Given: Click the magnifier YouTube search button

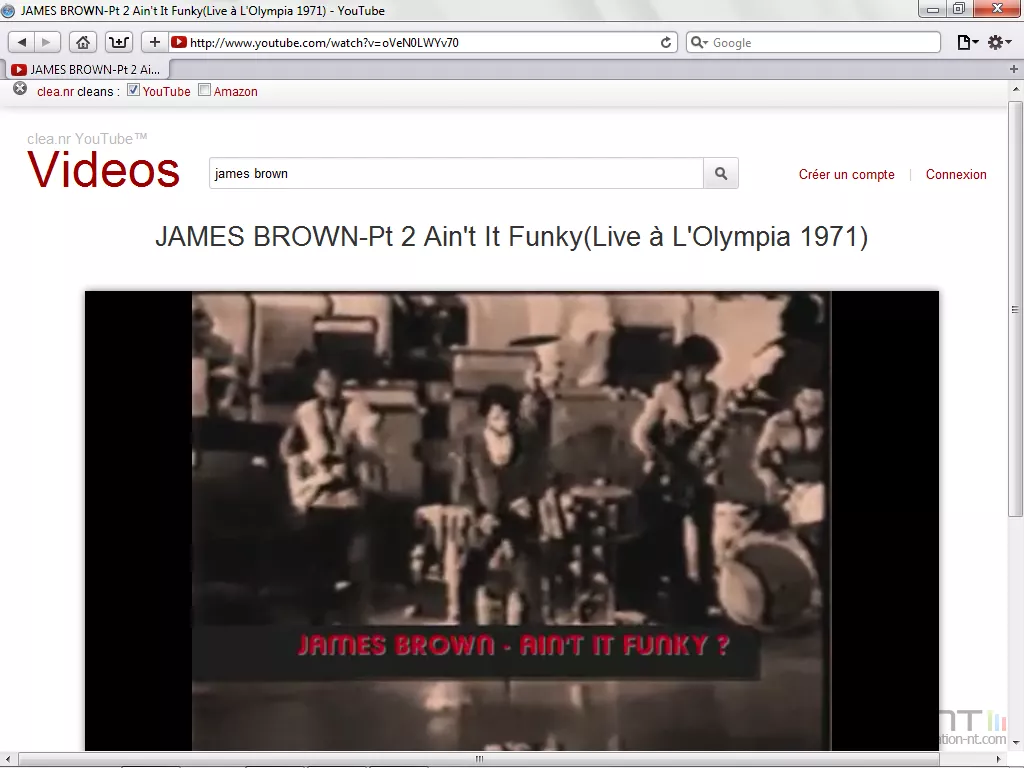Looking at the screenshot, I should pyautogui.click(x=721, y=173).
